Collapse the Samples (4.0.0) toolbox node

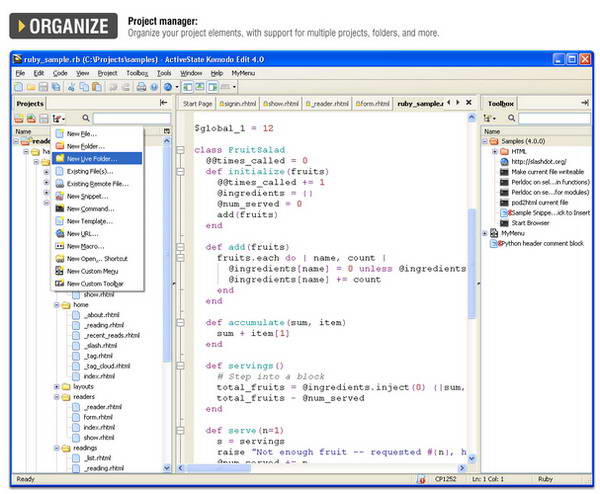pos(486,141)
